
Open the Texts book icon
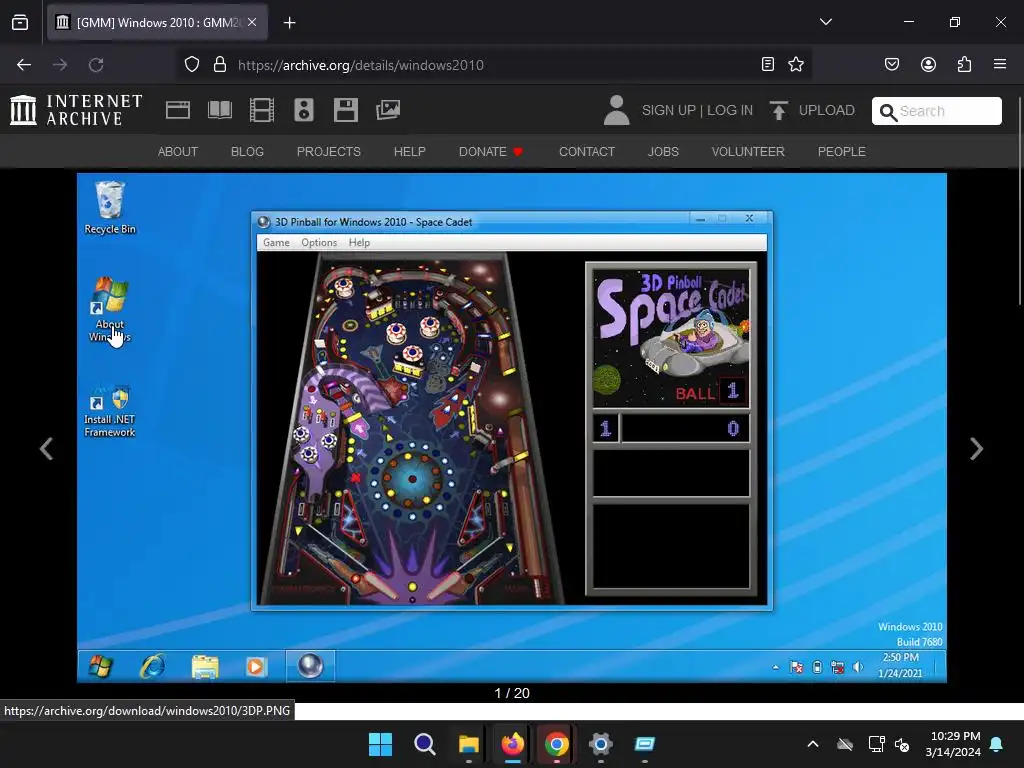point(219,110)
